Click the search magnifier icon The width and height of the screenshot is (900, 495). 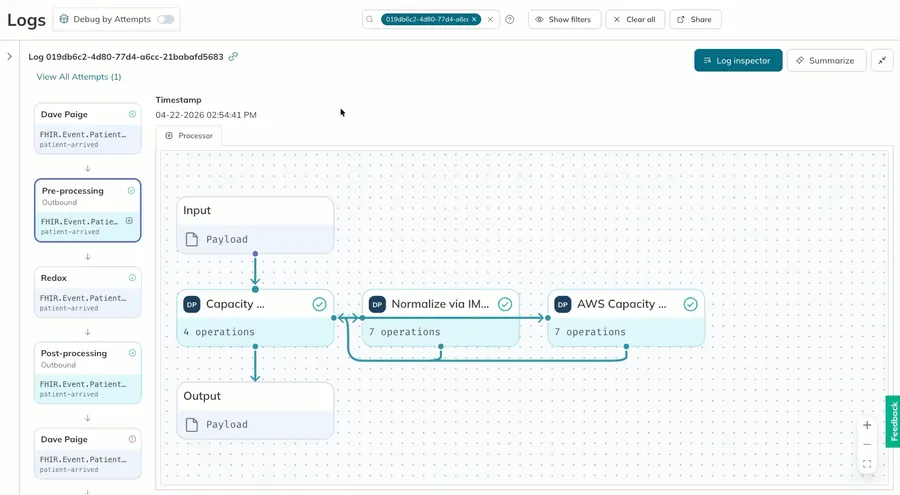coord(370,20)
